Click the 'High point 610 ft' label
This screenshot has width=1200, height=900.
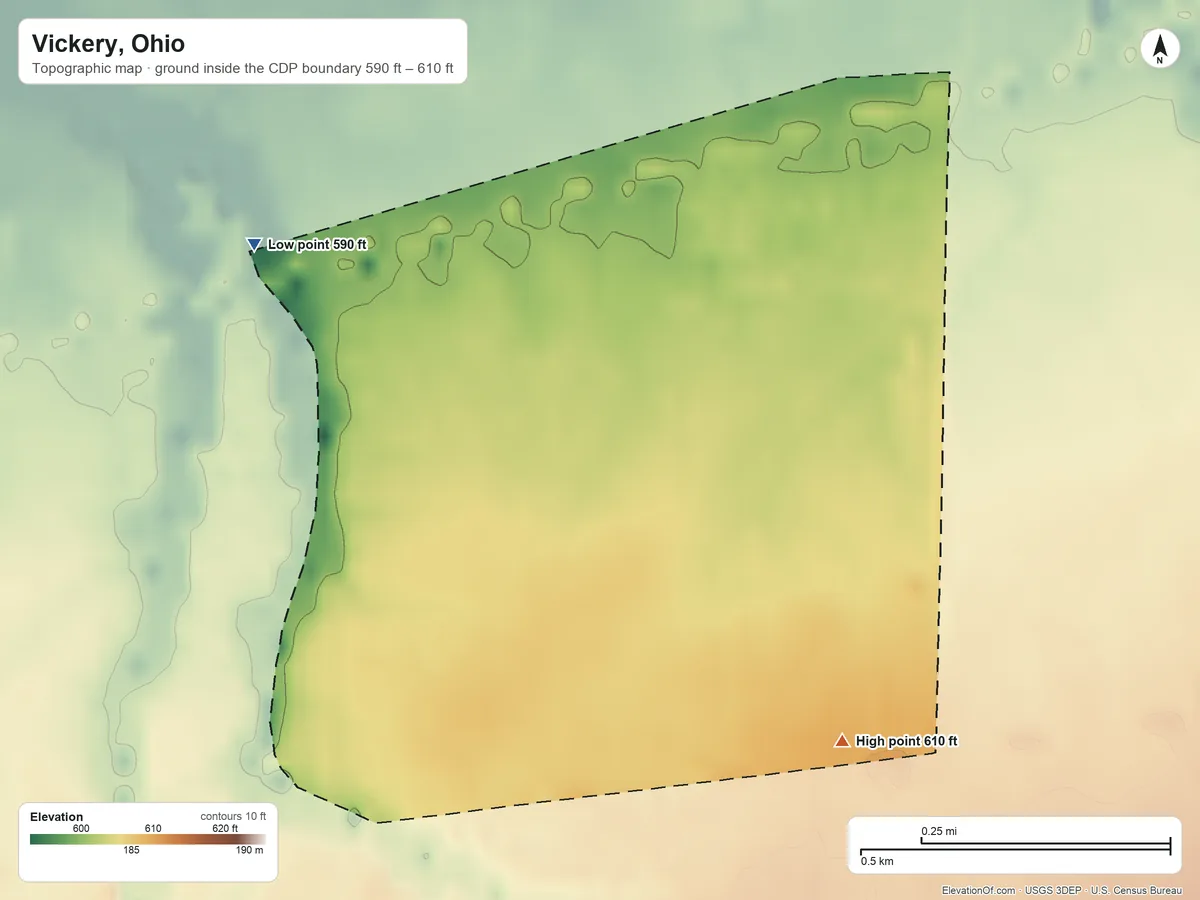906,741
